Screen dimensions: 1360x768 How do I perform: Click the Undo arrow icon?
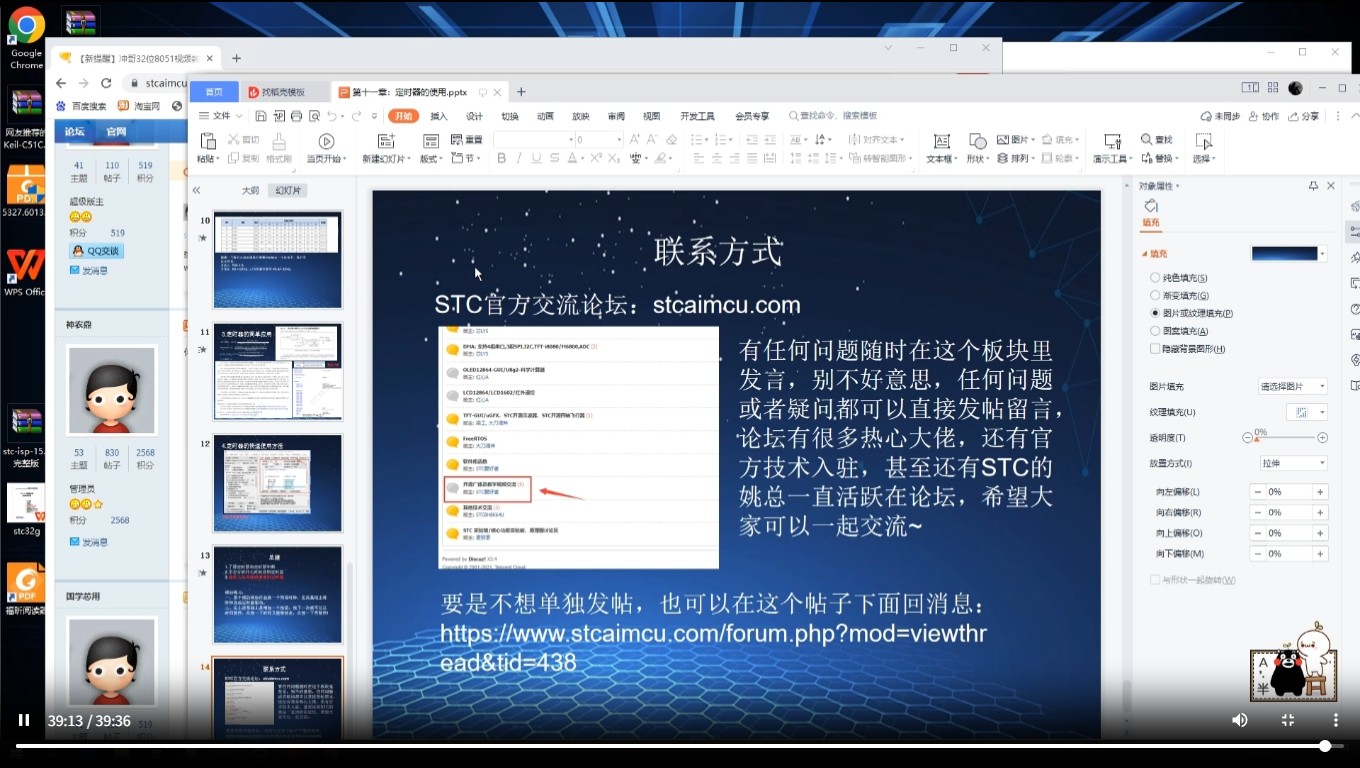coord(331,116)
